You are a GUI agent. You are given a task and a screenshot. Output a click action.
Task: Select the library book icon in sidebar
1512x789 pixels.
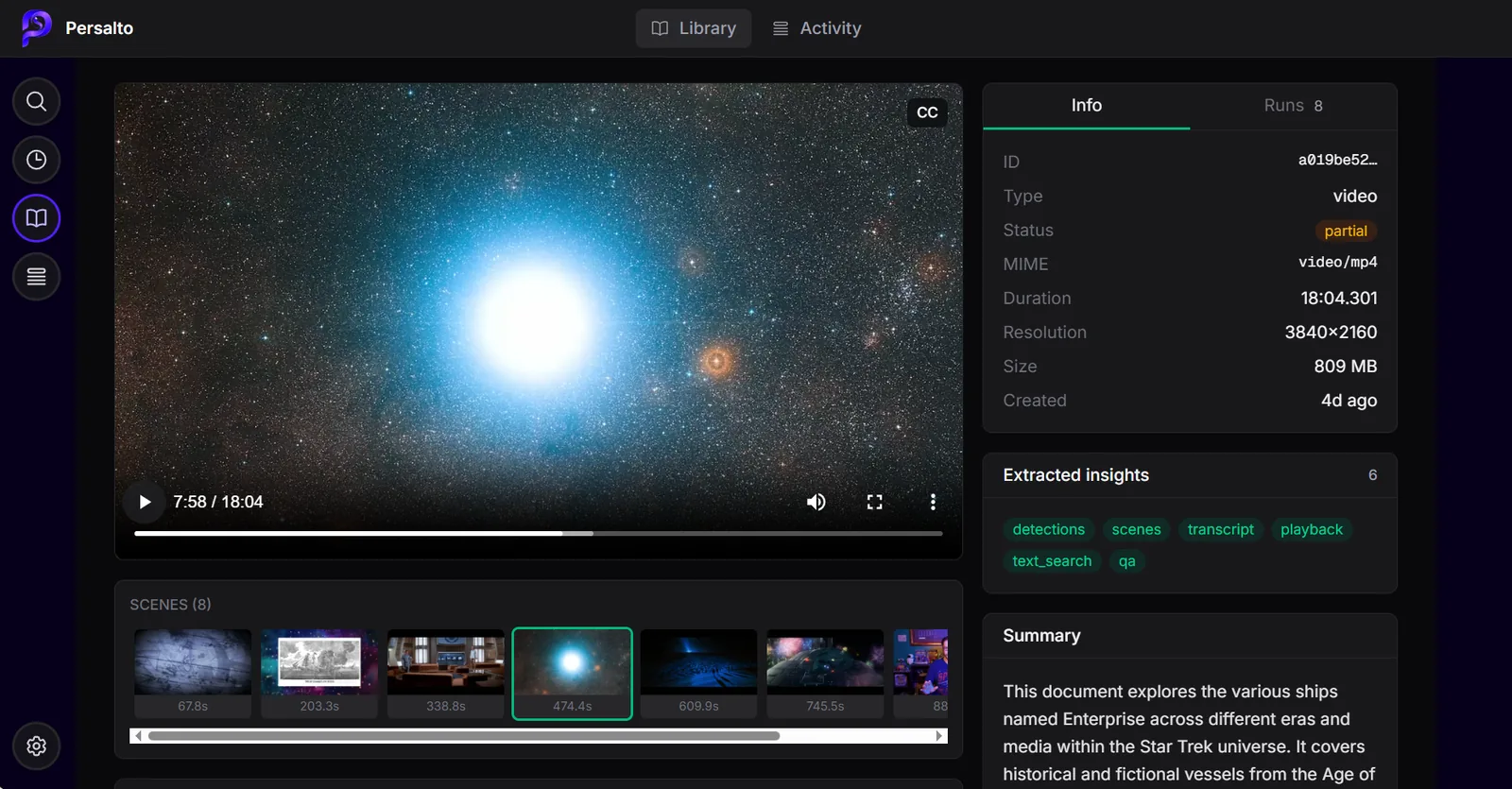[36, 218]
